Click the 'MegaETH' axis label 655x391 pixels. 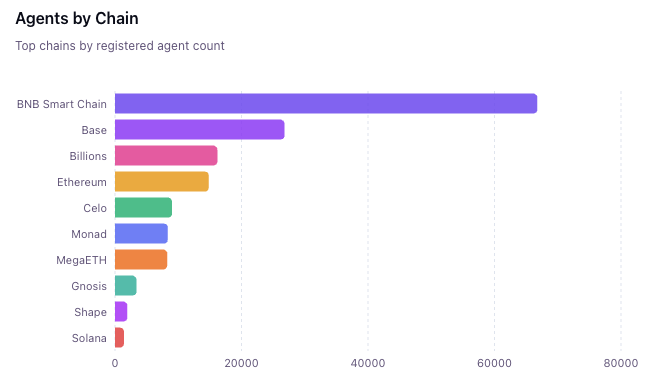click(81, 260)
